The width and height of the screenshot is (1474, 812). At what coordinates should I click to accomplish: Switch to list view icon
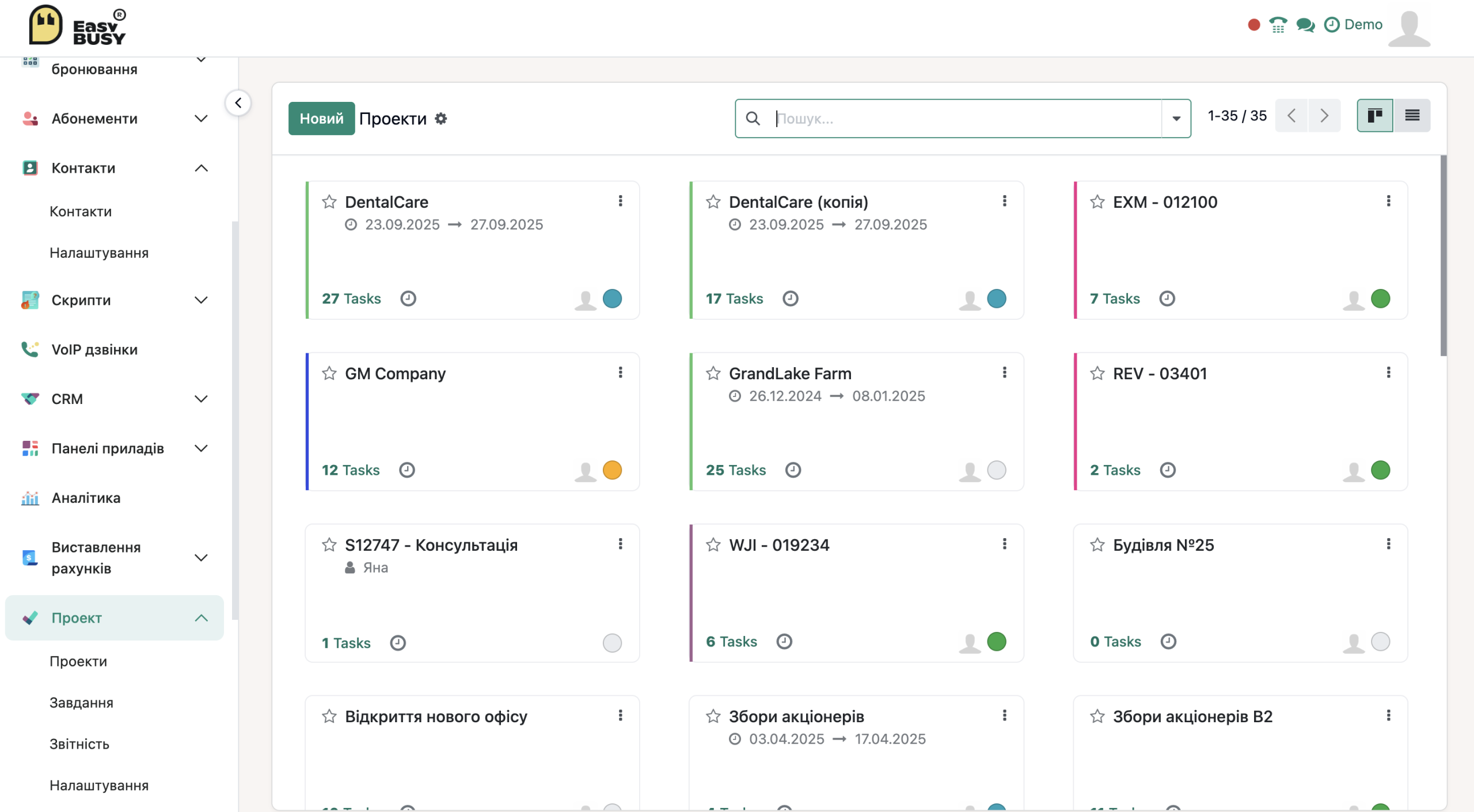1412,116
